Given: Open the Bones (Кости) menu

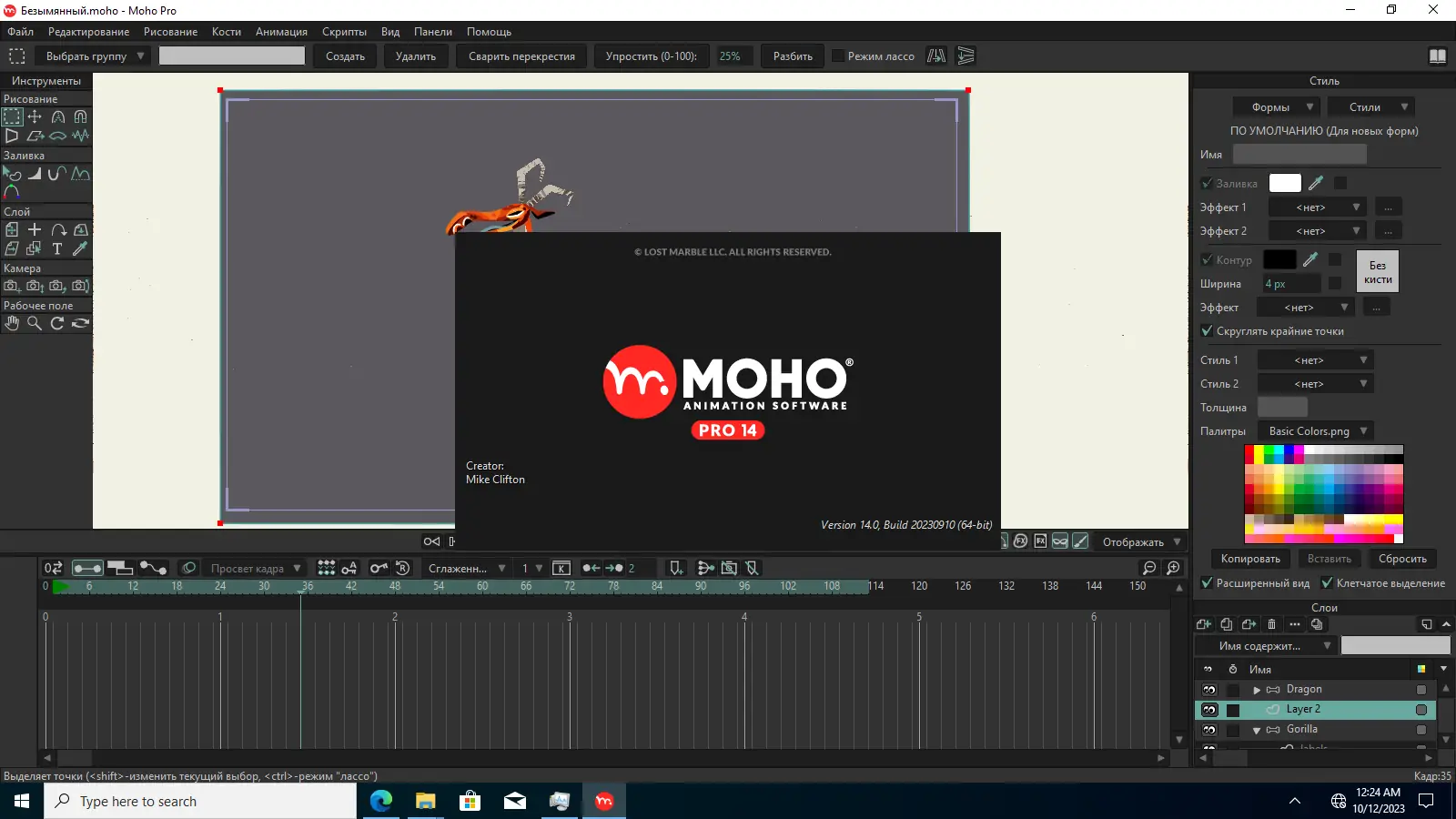Looking at the screenshot, I should pos(227,32).
